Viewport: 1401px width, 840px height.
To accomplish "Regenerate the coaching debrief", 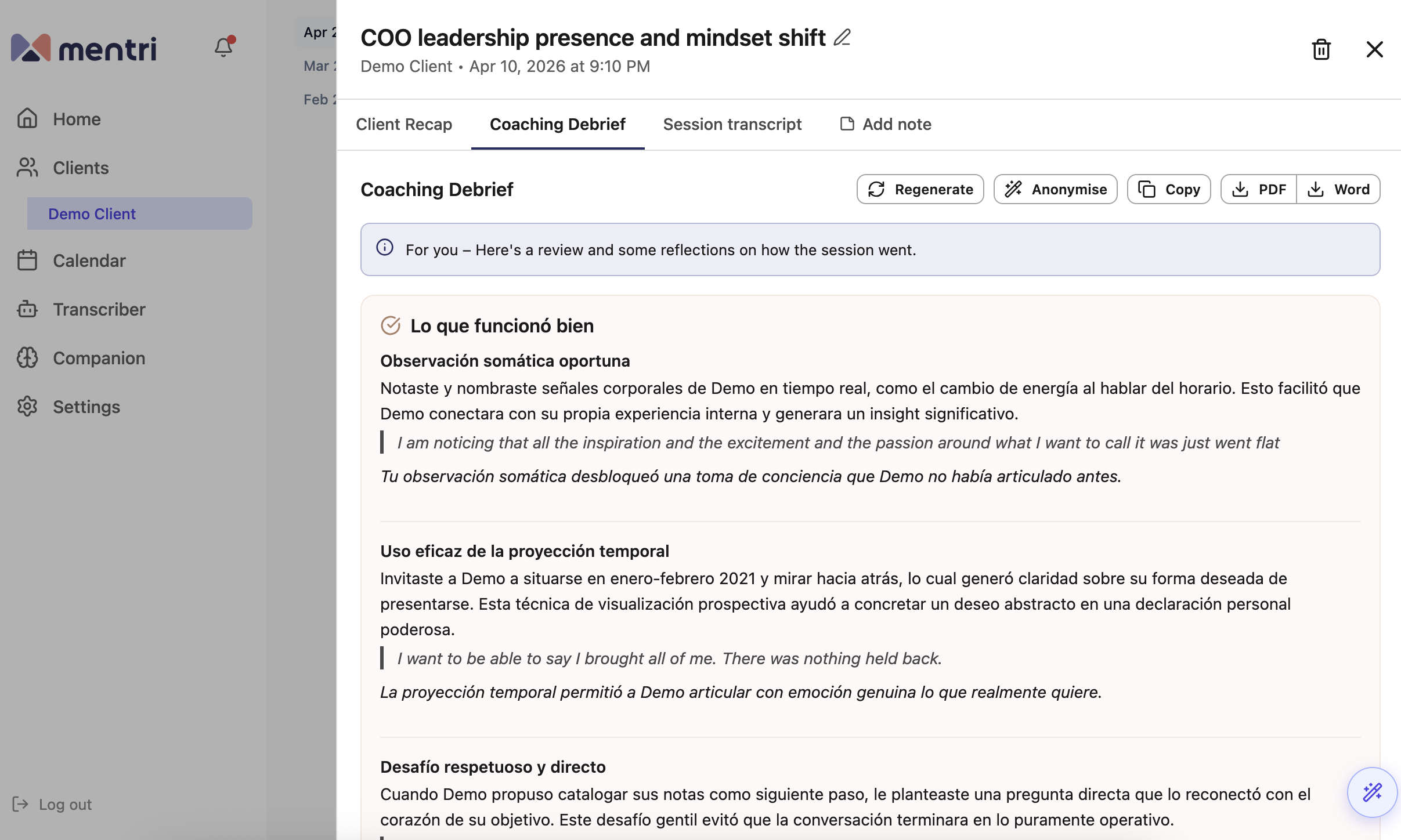I will [x=920, y=189].
